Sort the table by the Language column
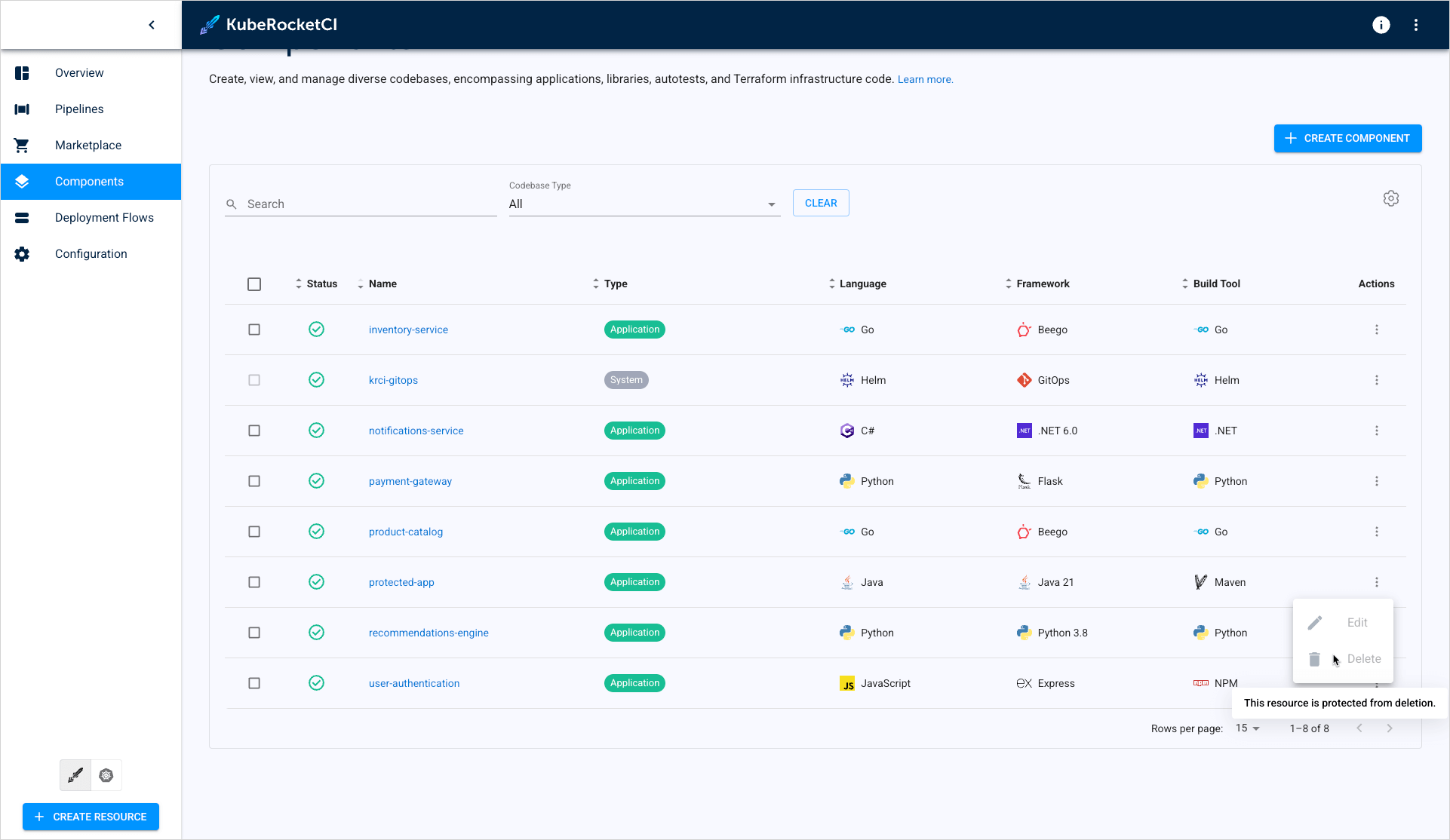Screen dimensions: 1450x840 [862, 284]
